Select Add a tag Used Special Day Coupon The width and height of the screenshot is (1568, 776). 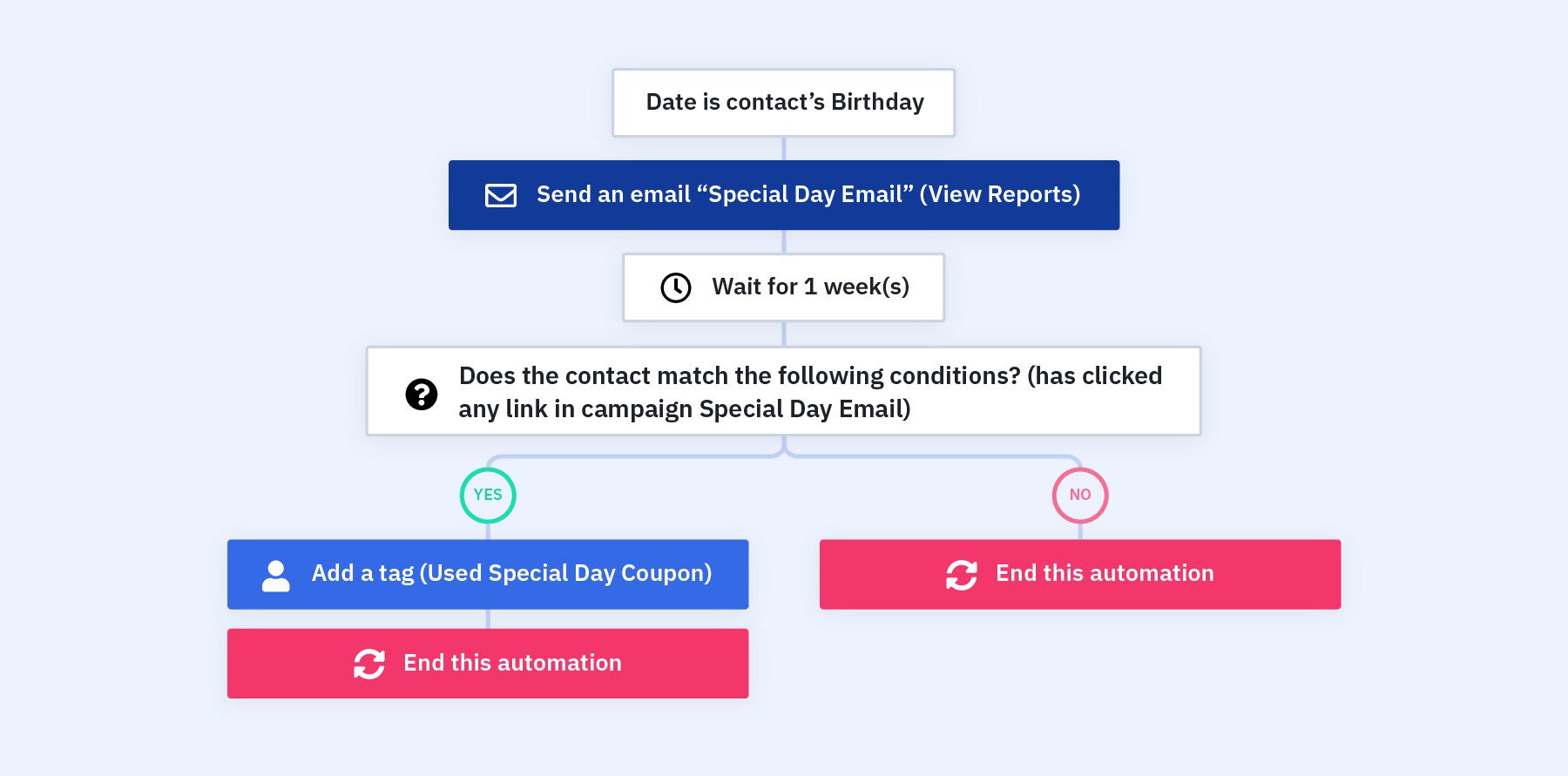pyautogui.click(x=488, y=574)
